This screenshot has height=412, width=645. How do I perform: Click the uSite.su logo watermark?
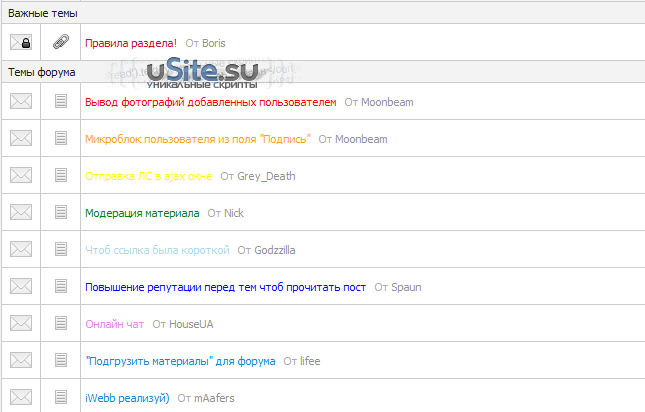(202, 73)
